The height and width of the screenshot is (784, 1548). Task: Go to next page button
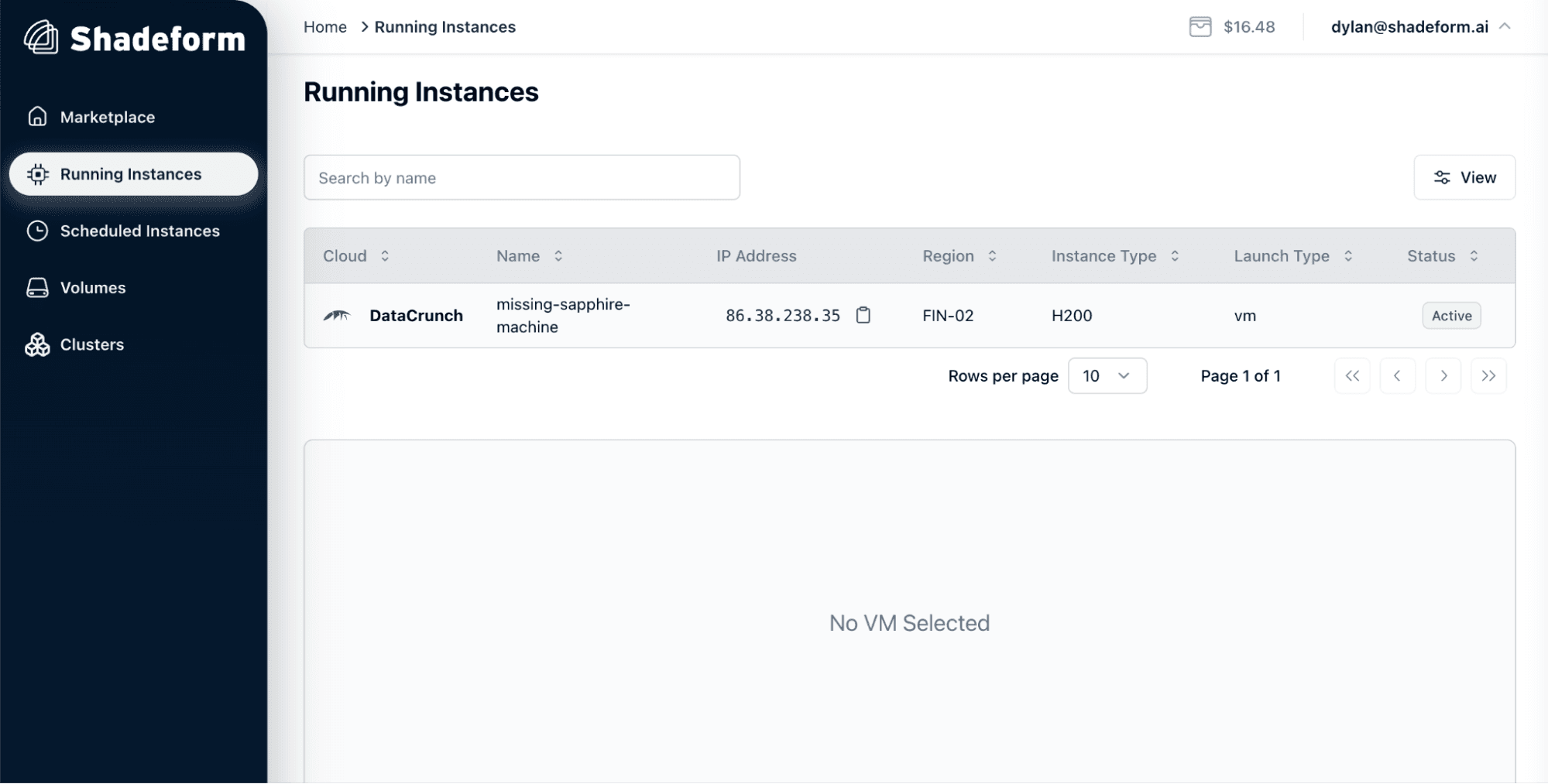(1443, 376)
